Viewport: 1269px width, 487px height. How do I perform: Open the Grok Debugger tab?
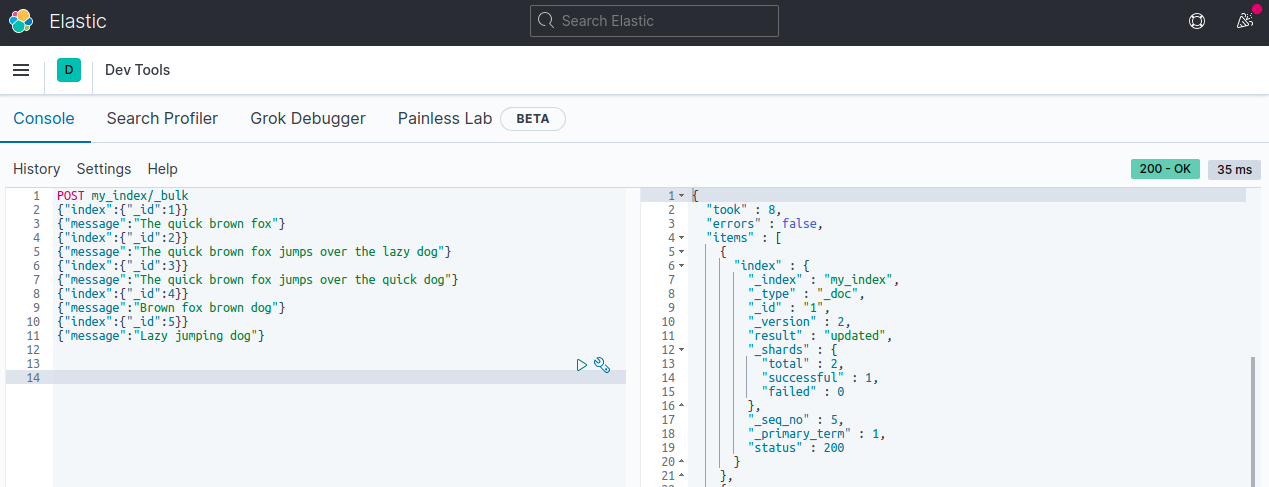pyautogui.click(x=308, y=118)
